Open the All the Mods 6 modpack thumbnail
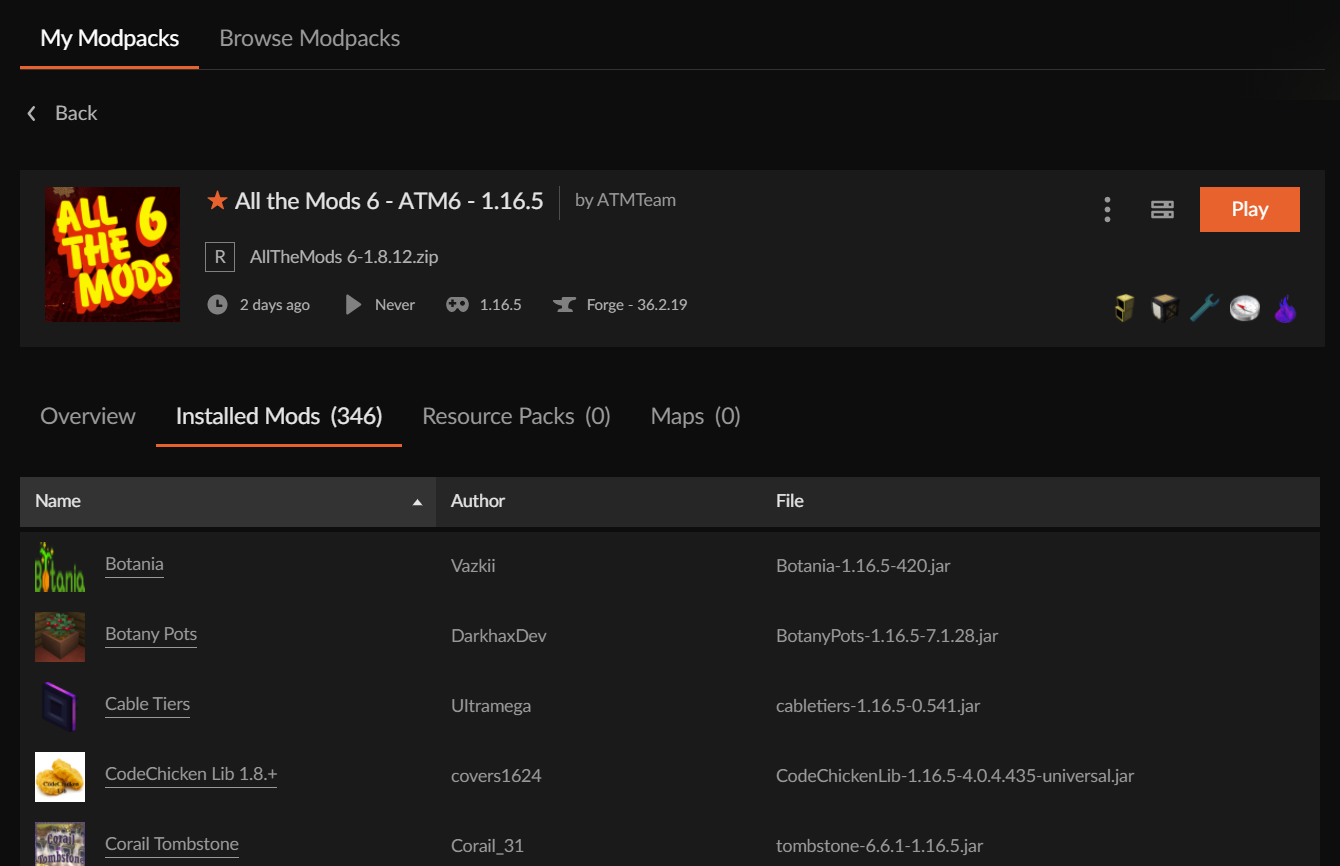The image size is (1340, 866). click(112, 254)
